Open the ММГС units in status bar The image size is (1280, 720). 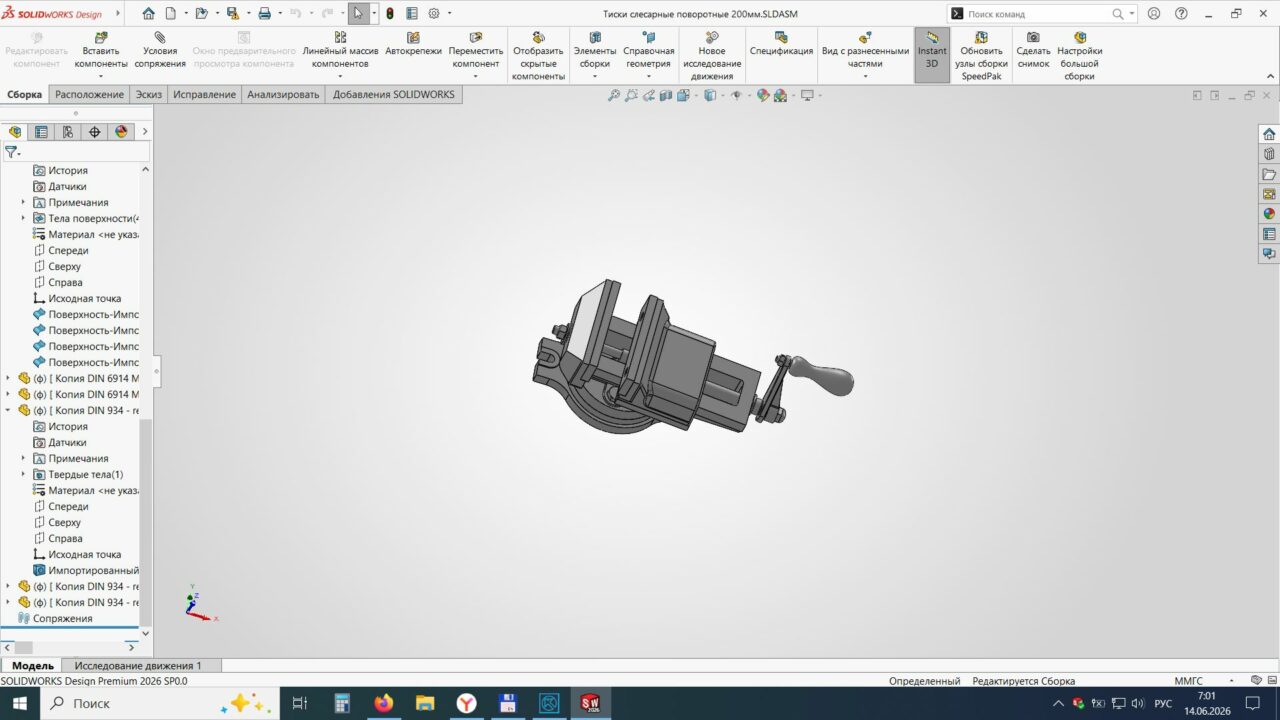1188,681
